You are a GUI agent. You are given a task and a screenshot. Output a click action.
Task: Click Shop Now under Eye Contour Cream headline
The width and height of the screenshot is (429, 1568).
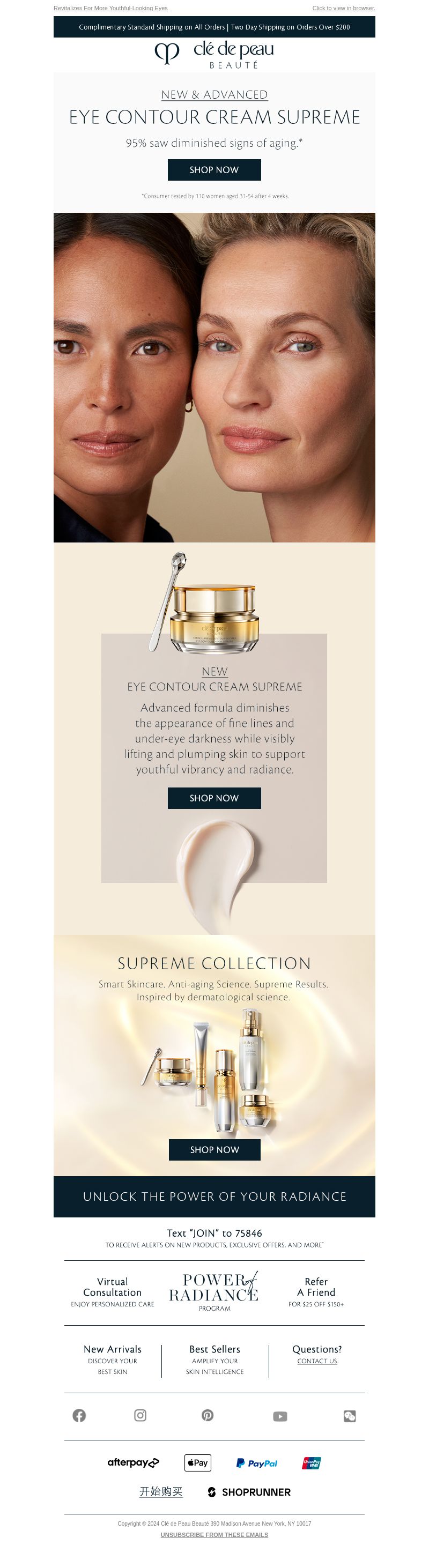pyautogui.click(x=214, y=170)
